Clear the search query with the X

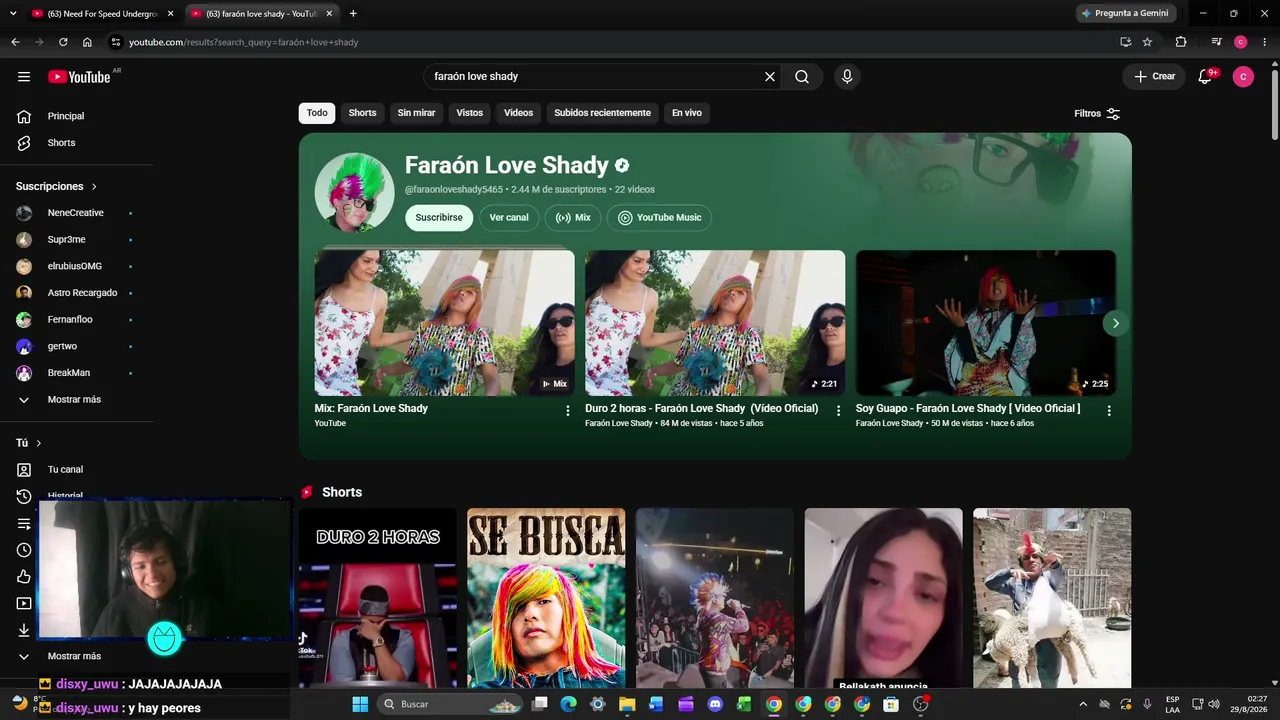point(770,77)
